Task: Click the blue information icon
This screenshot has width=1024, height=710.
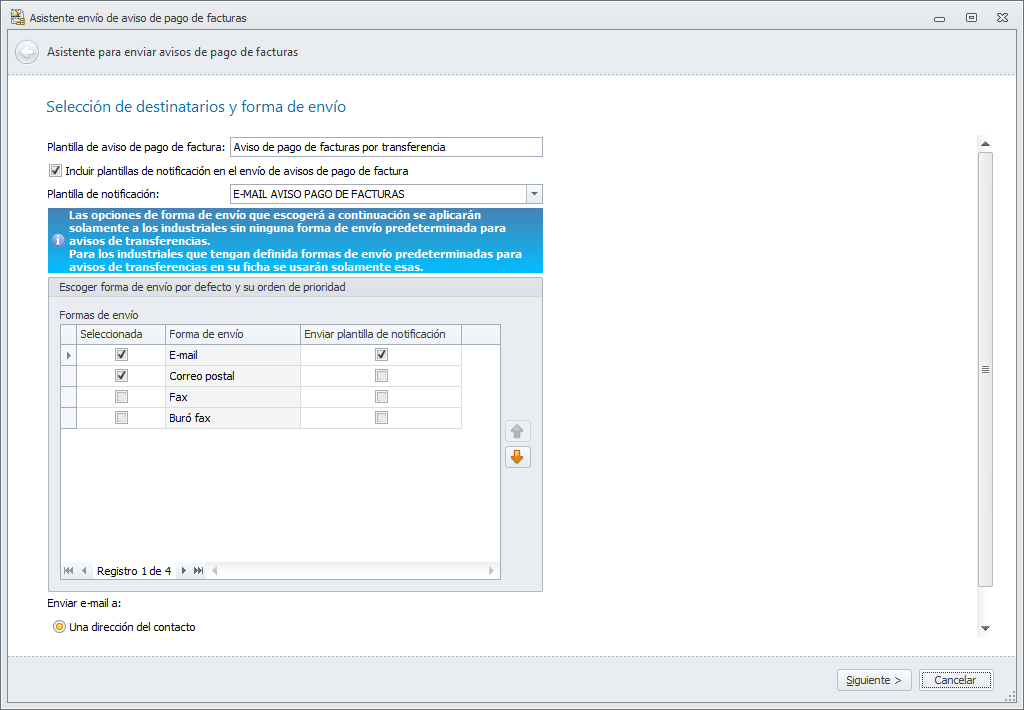Action: click(x=58, y=240)
